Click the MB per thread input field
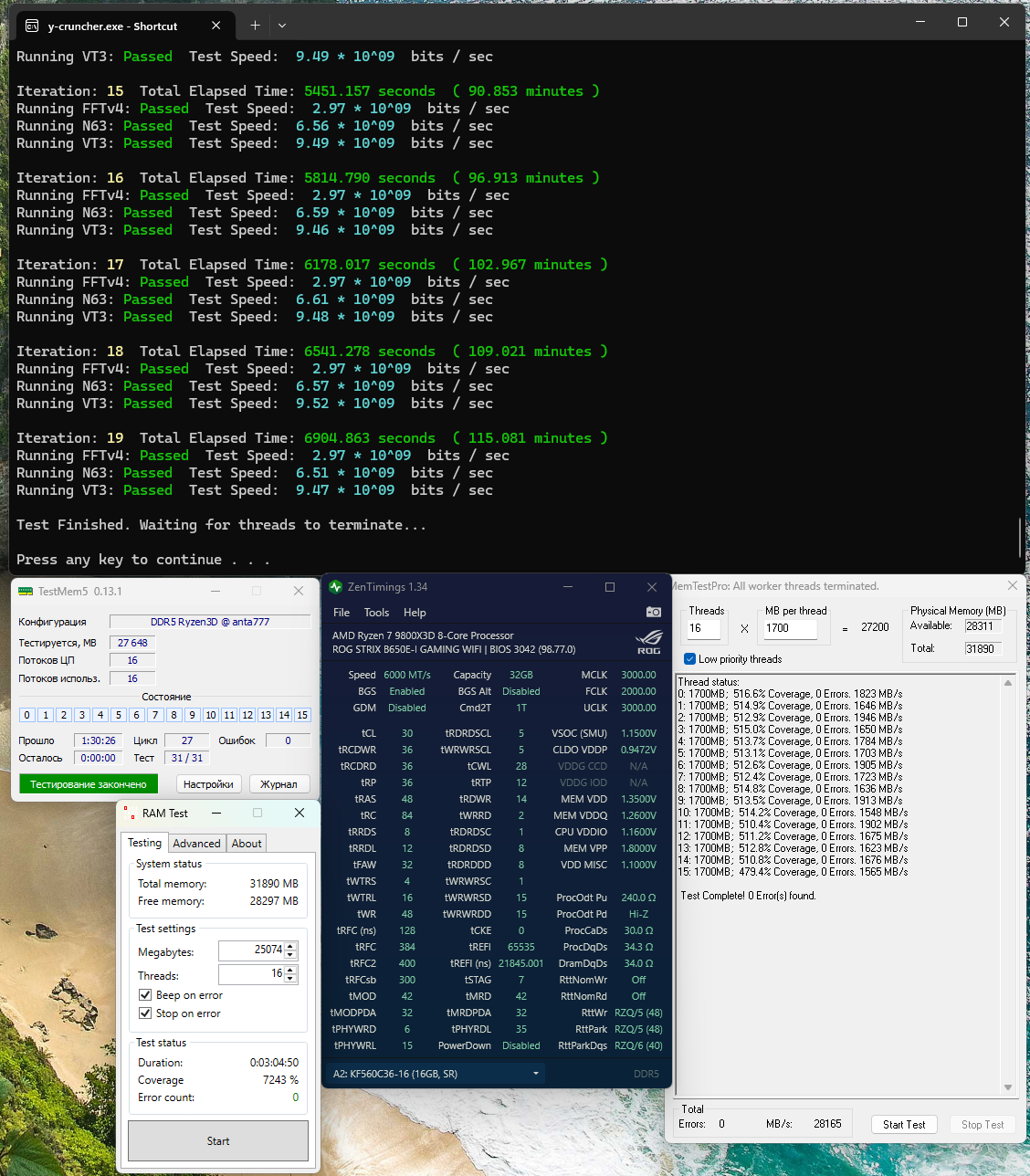1030x1176 pixels. click(791, 628)
